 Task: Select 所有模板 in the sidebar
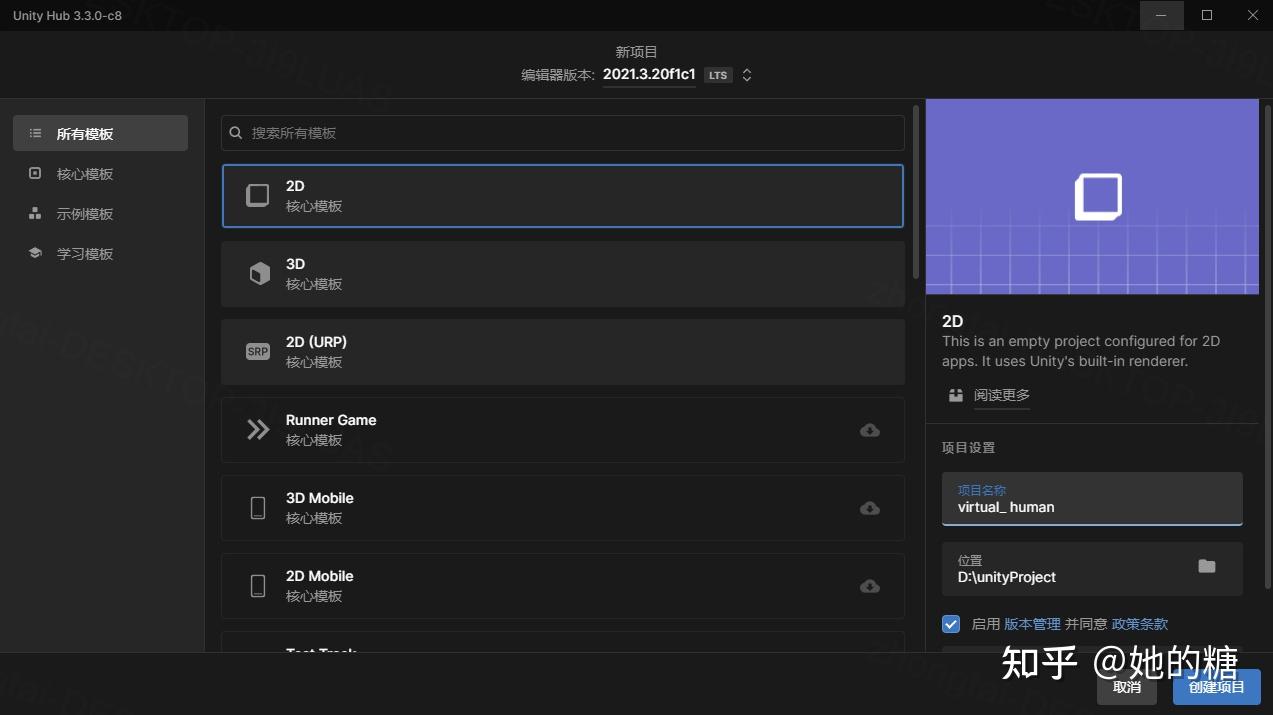(85, 132)
